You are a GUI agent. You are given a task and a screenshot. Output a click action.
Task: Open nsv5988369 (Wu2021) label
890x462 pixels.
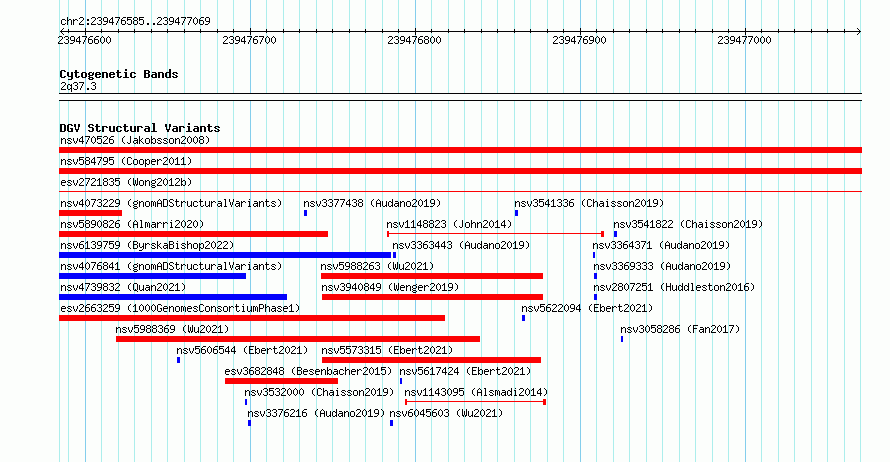[172, 329]
